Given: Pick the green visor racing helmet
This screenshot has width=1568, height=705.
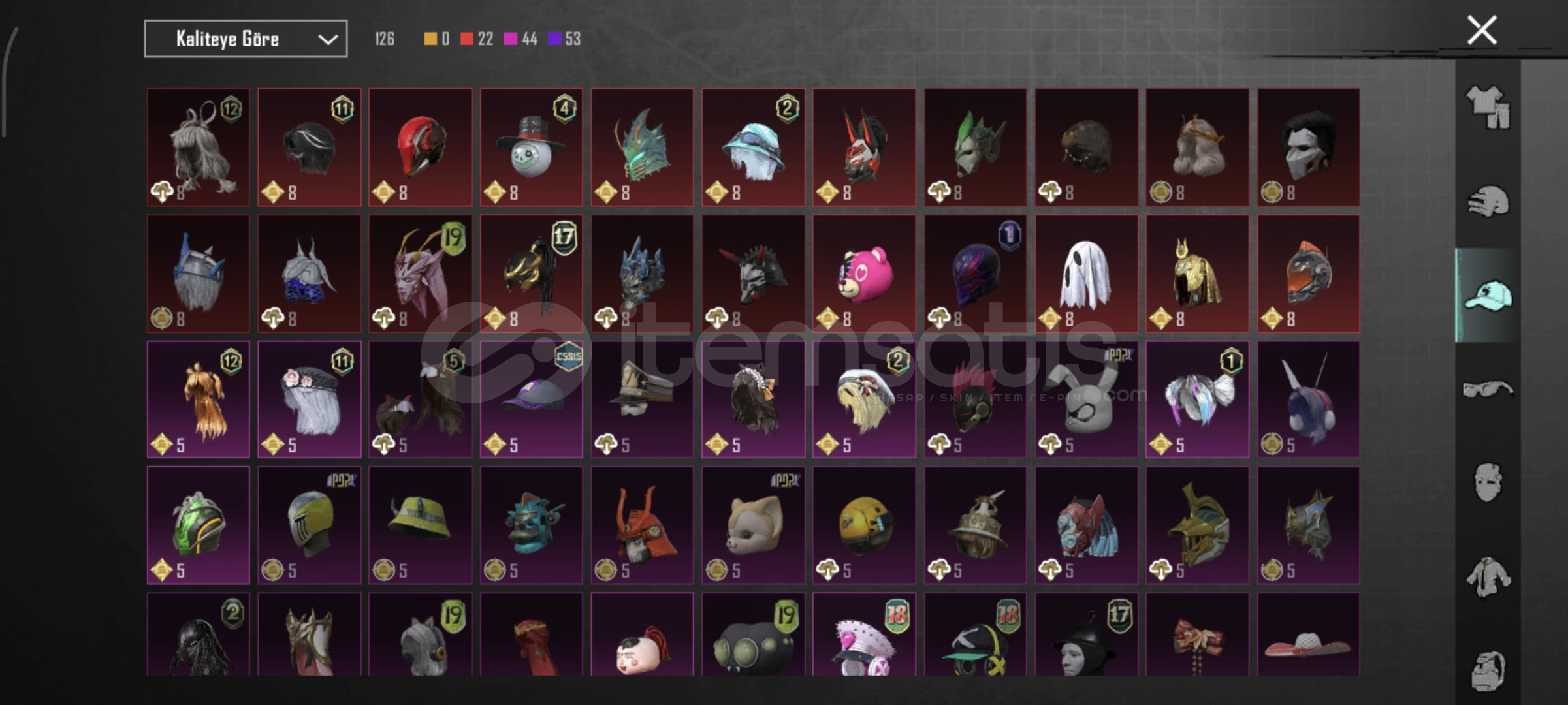Looking at the screenshot, I should 199,525.
